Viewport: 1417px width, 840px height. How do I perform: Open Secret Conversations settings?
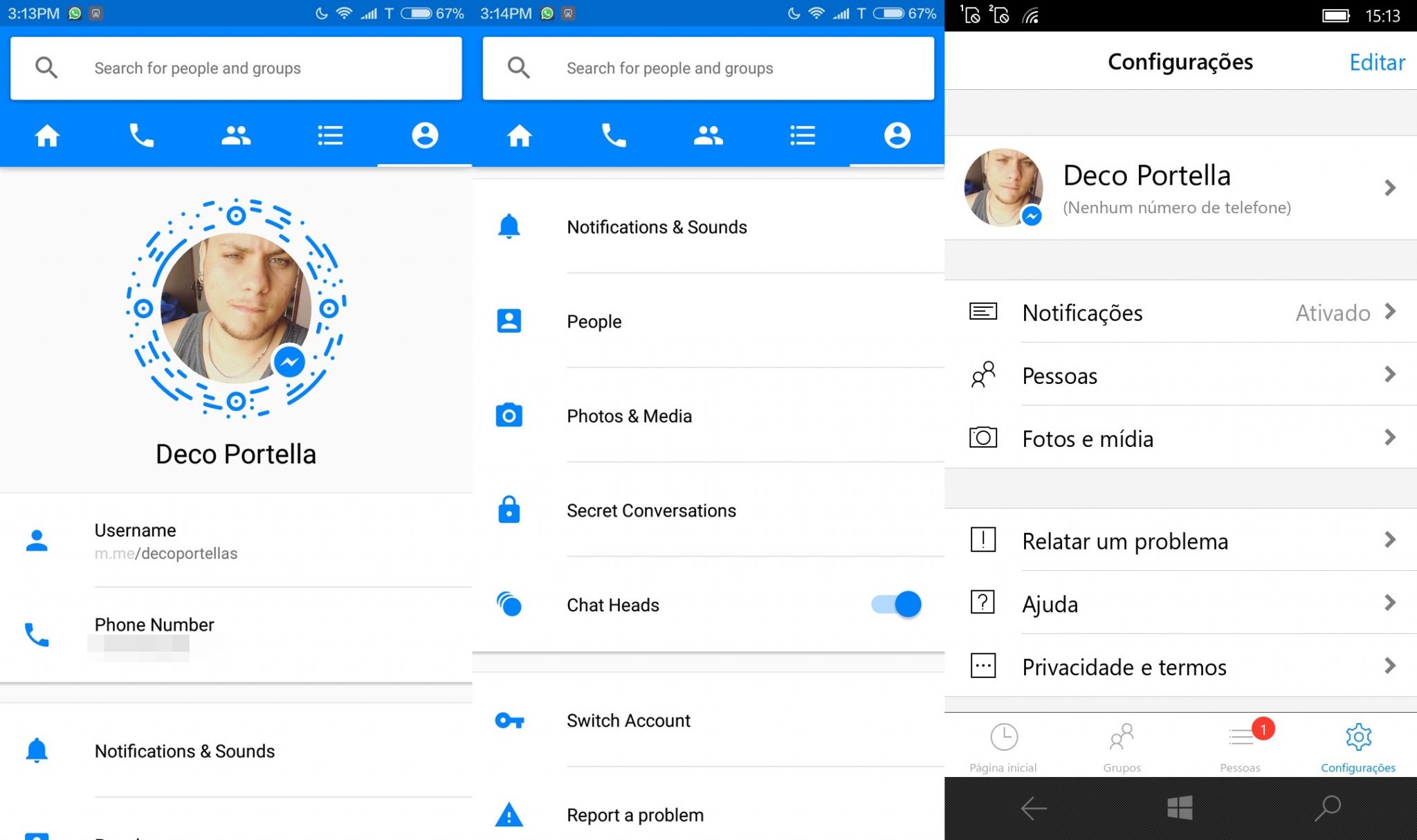(x=708, y=510)
